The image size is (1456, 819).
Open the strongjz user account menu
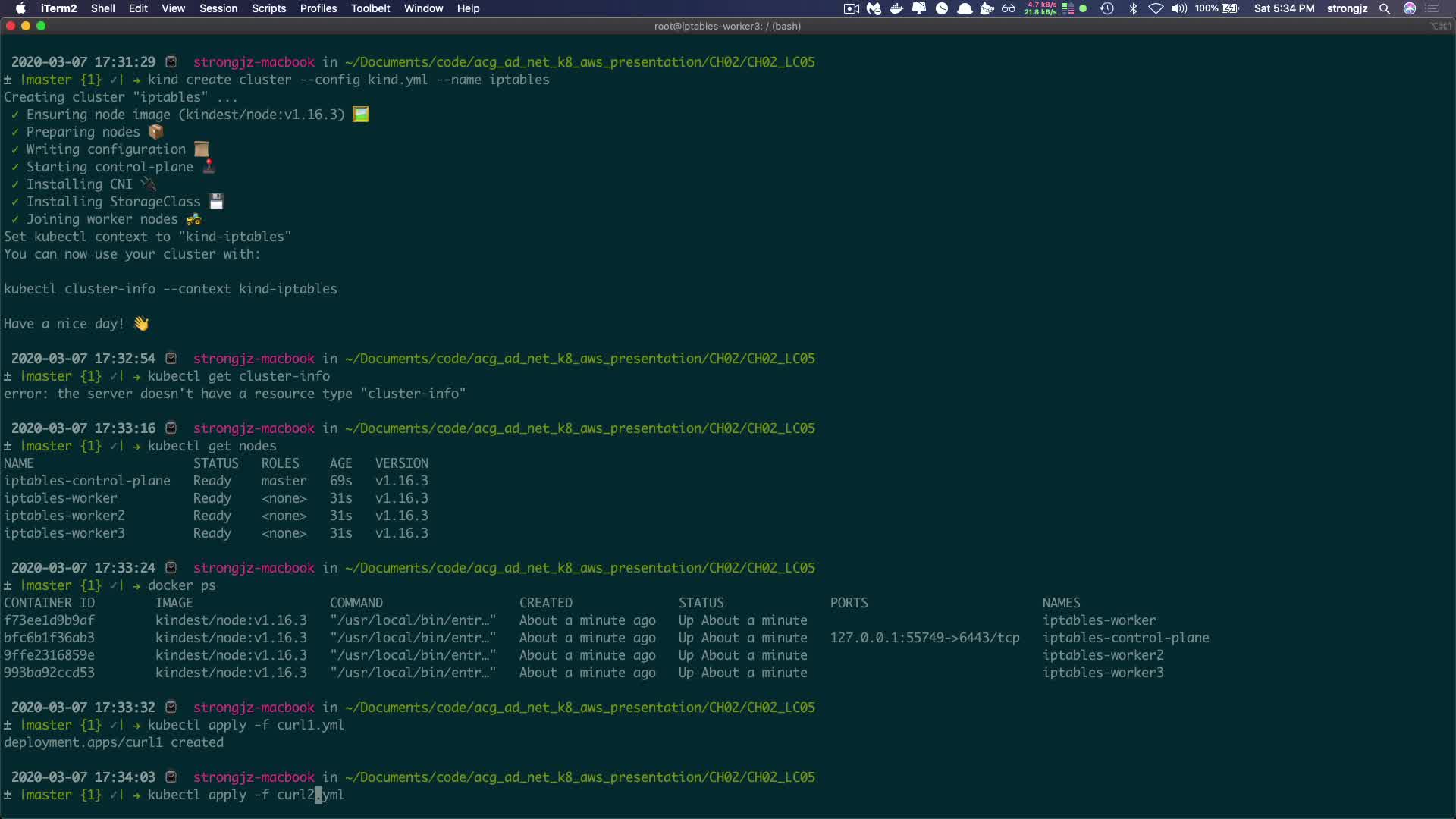coord(1347,8)
